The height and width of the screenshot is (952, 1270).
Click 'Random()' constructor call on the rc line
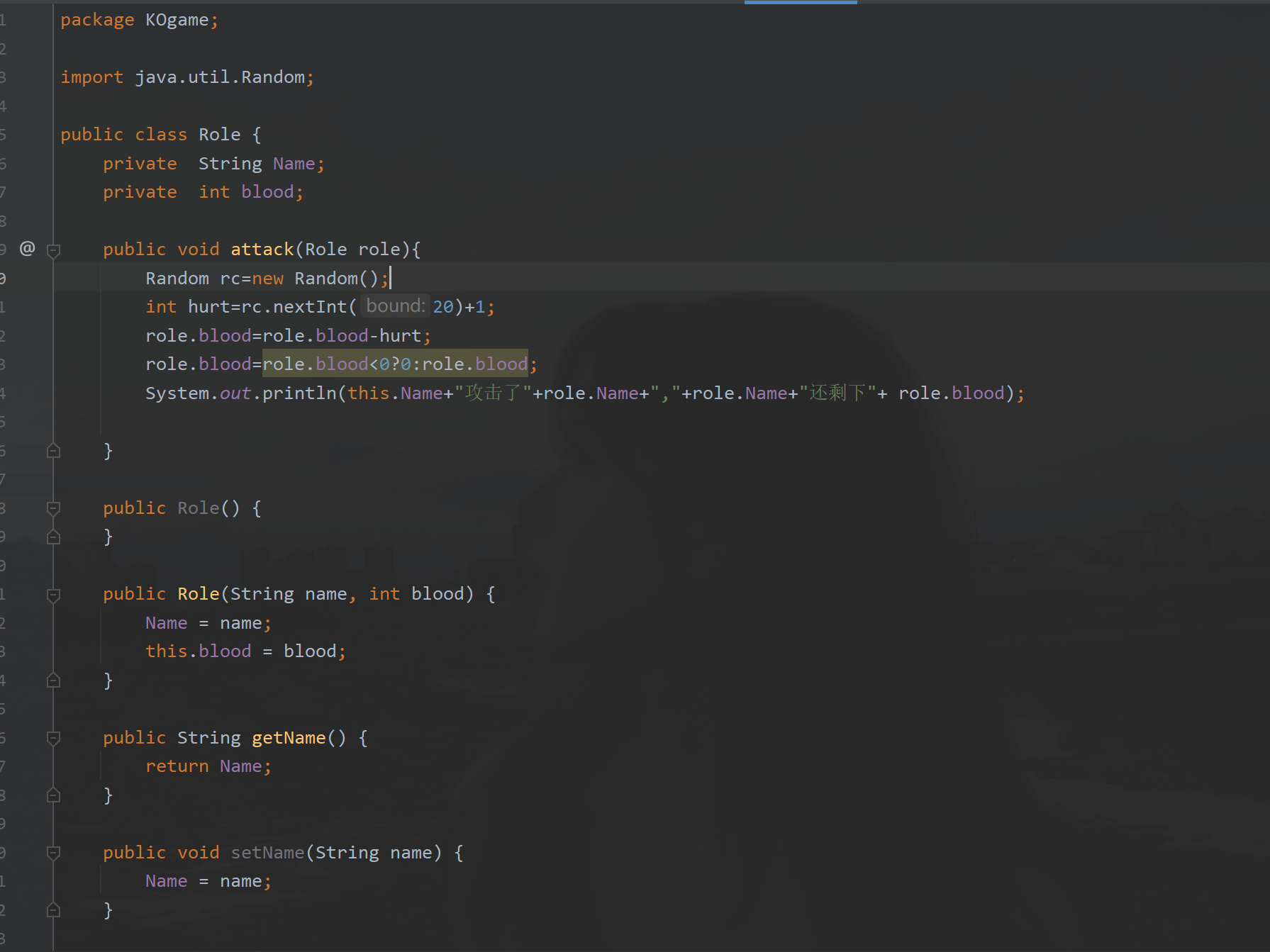337,279
